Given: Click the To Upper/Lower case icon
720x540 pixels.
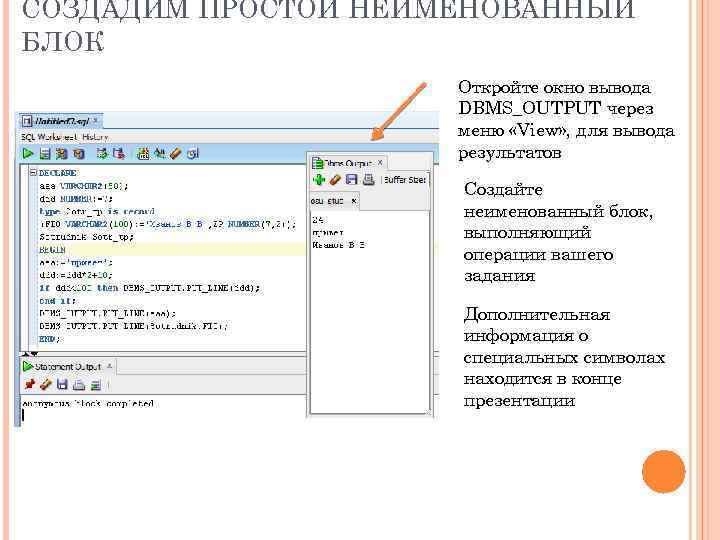Looking at the screenshot, I should click(x=159, y=153).
